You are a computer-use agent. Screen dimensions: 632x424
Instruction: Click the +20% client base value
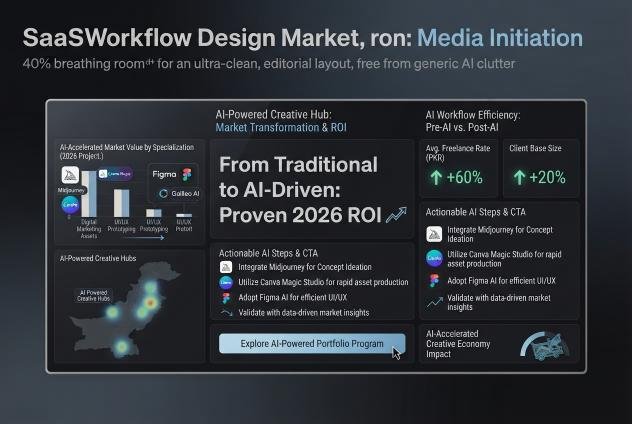547,177
